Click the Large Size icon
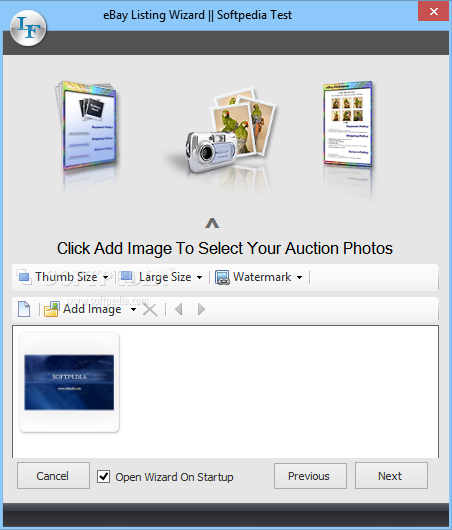This screenshot has width=452, height=530. [x=128, y=277]
